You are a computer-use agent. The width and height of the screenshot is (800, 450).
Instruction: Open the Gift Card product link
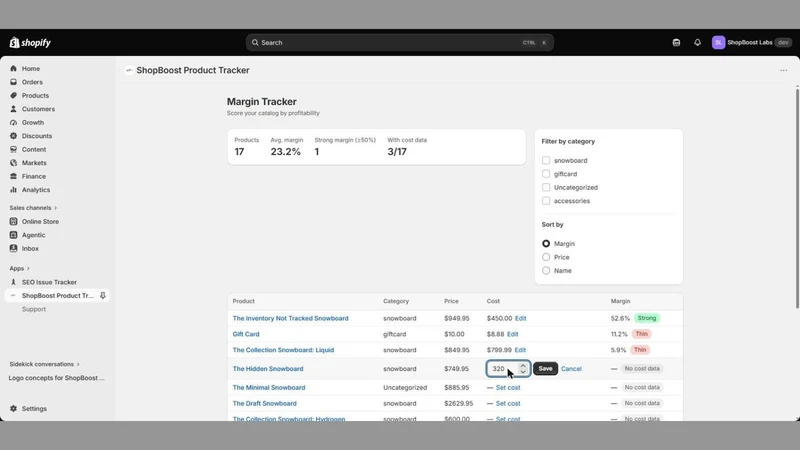pos(246,334)
